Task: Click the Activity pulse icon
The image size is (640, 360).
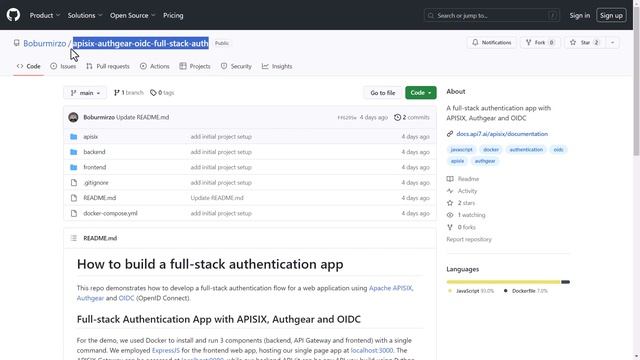Action: pyautogui.click(x=450, y=191)
